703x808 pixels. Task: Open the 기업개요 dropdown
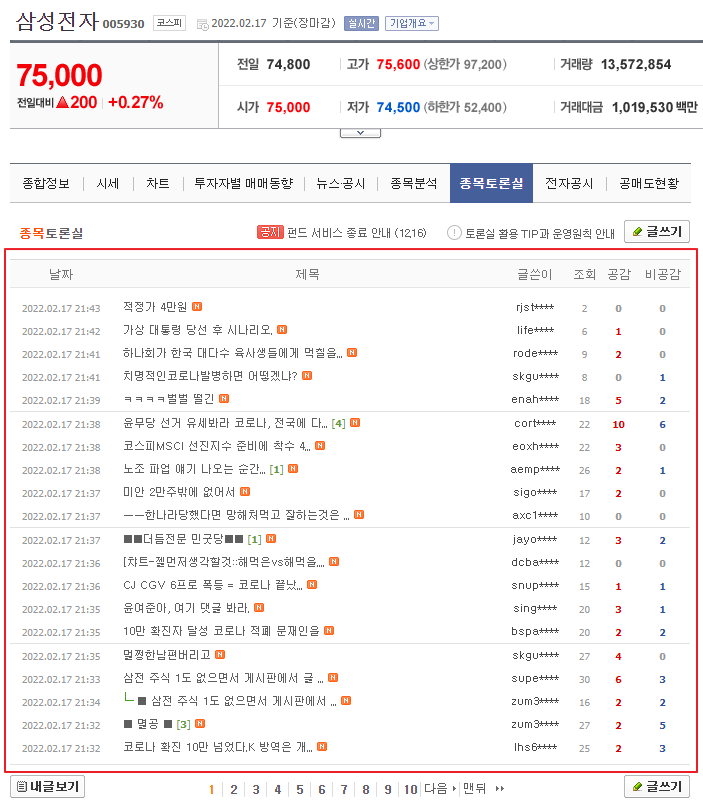(x=411, y=24)
